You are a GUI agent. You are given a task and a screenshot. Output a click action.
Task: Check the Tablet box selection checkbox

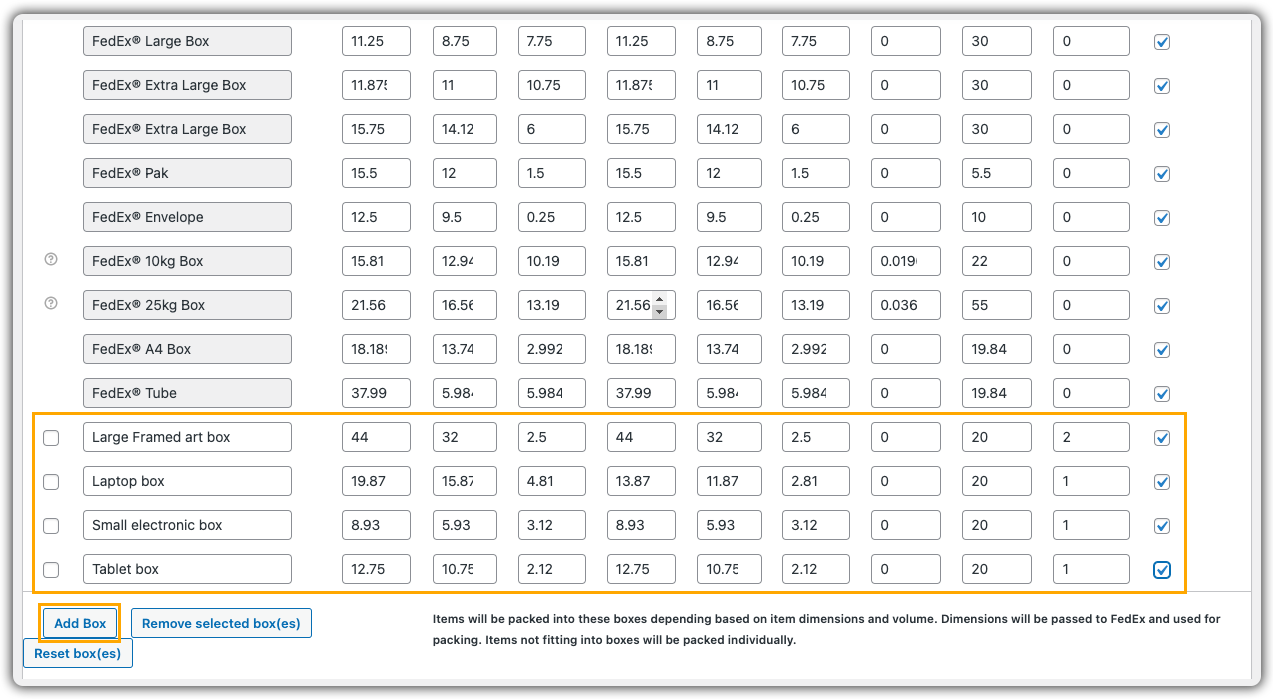(x=51, y=570)
